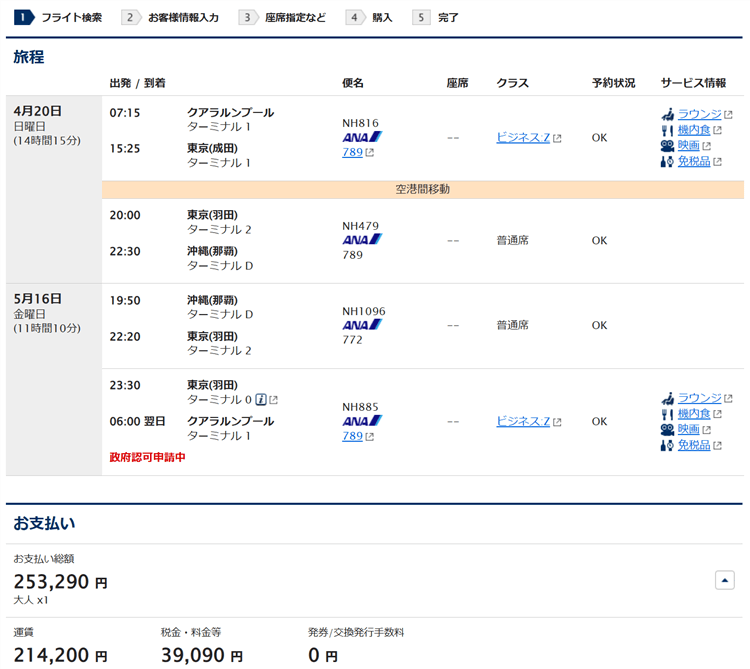Screen dimensions: 750x669
Task: Jump to step 3 座席指定など
Action: pos(283,17)
